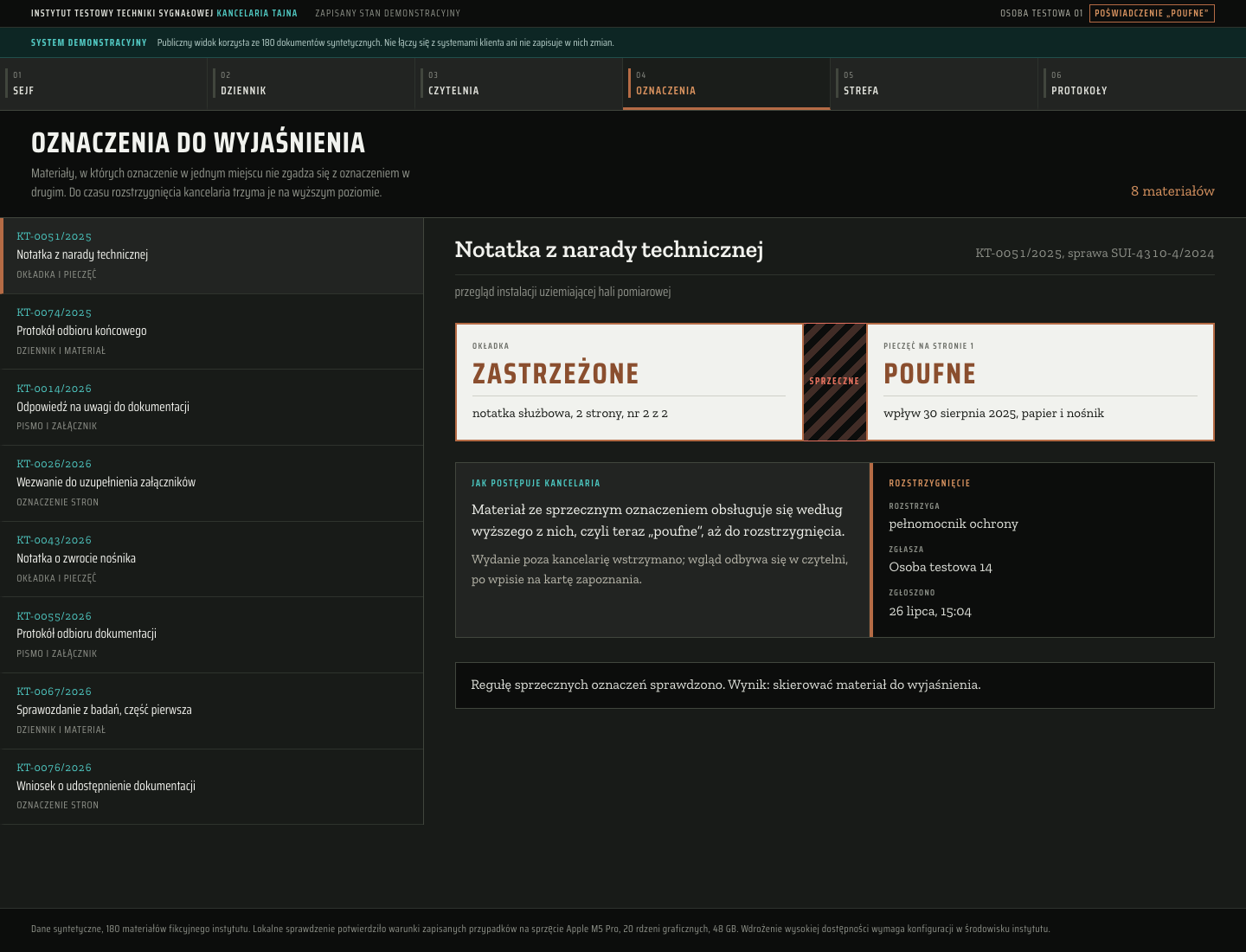Click the notatka służbowa, 2 strony text
This screenshot has height=952, width=1246.
570,414
